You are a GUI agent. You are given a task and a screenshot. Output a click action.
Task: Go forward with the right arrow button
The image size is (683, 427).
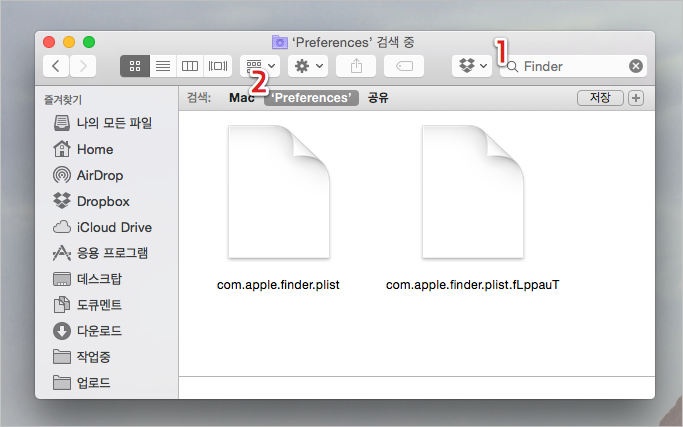(83, 66)
